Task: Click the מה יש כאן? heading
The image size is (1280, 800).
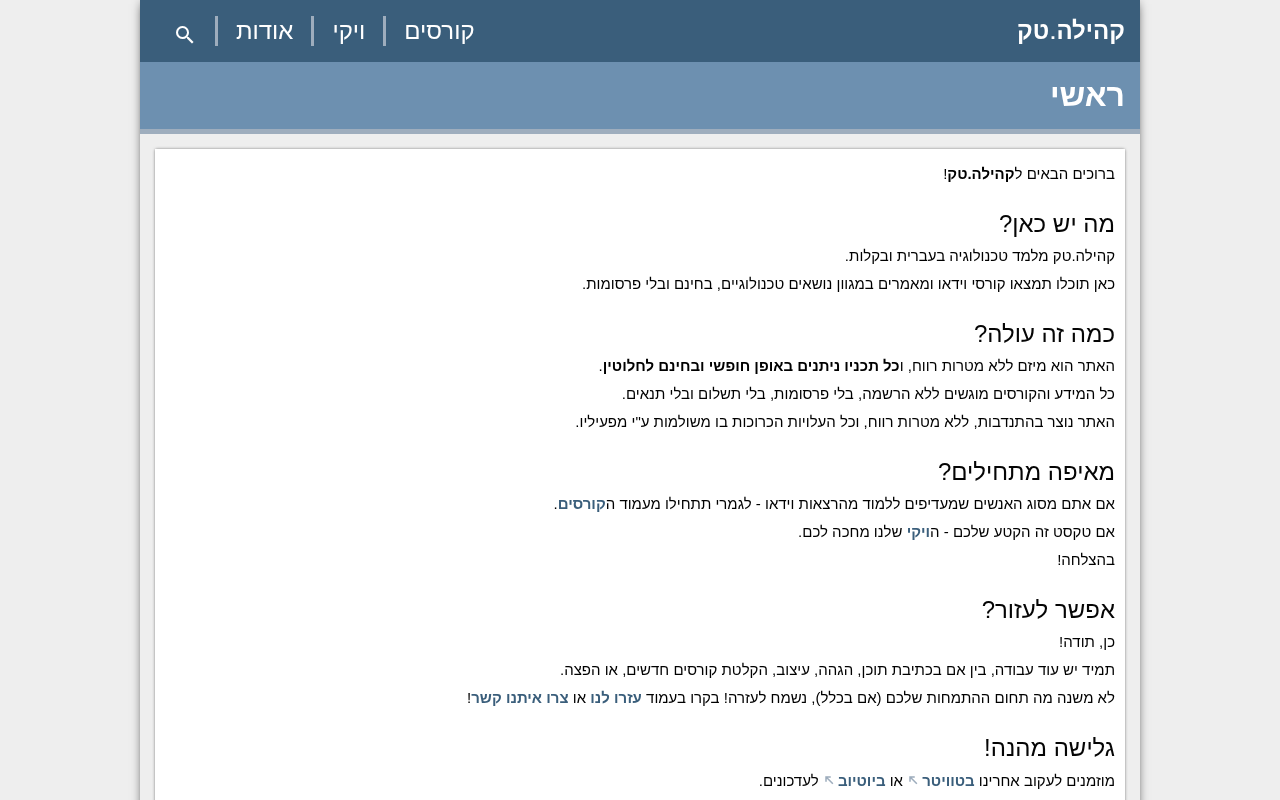Action: [x=1057, y=223]
